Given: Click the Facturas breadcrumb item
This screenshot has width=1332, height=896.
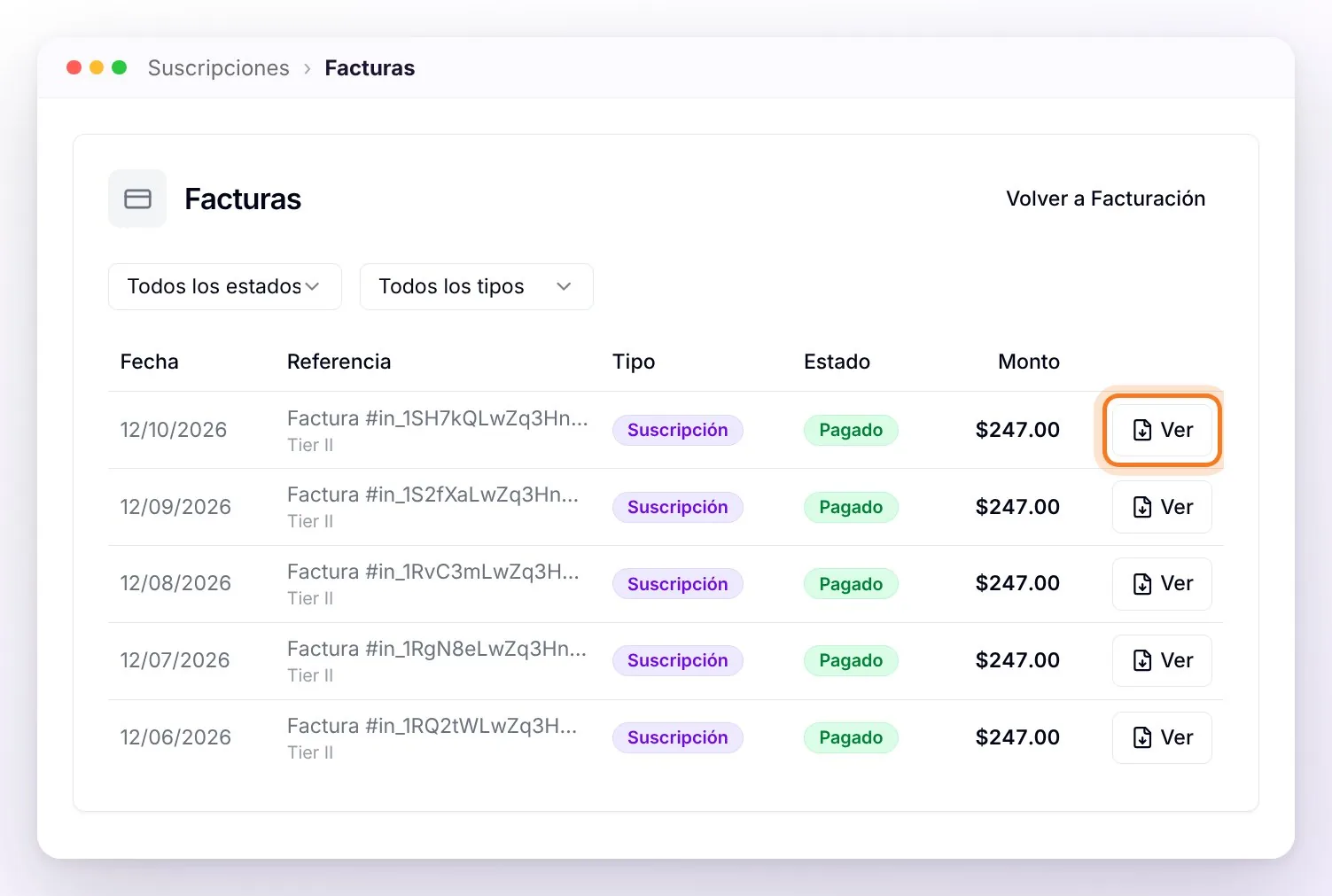Looking at the screenshot, I should (x=370, y=68).
